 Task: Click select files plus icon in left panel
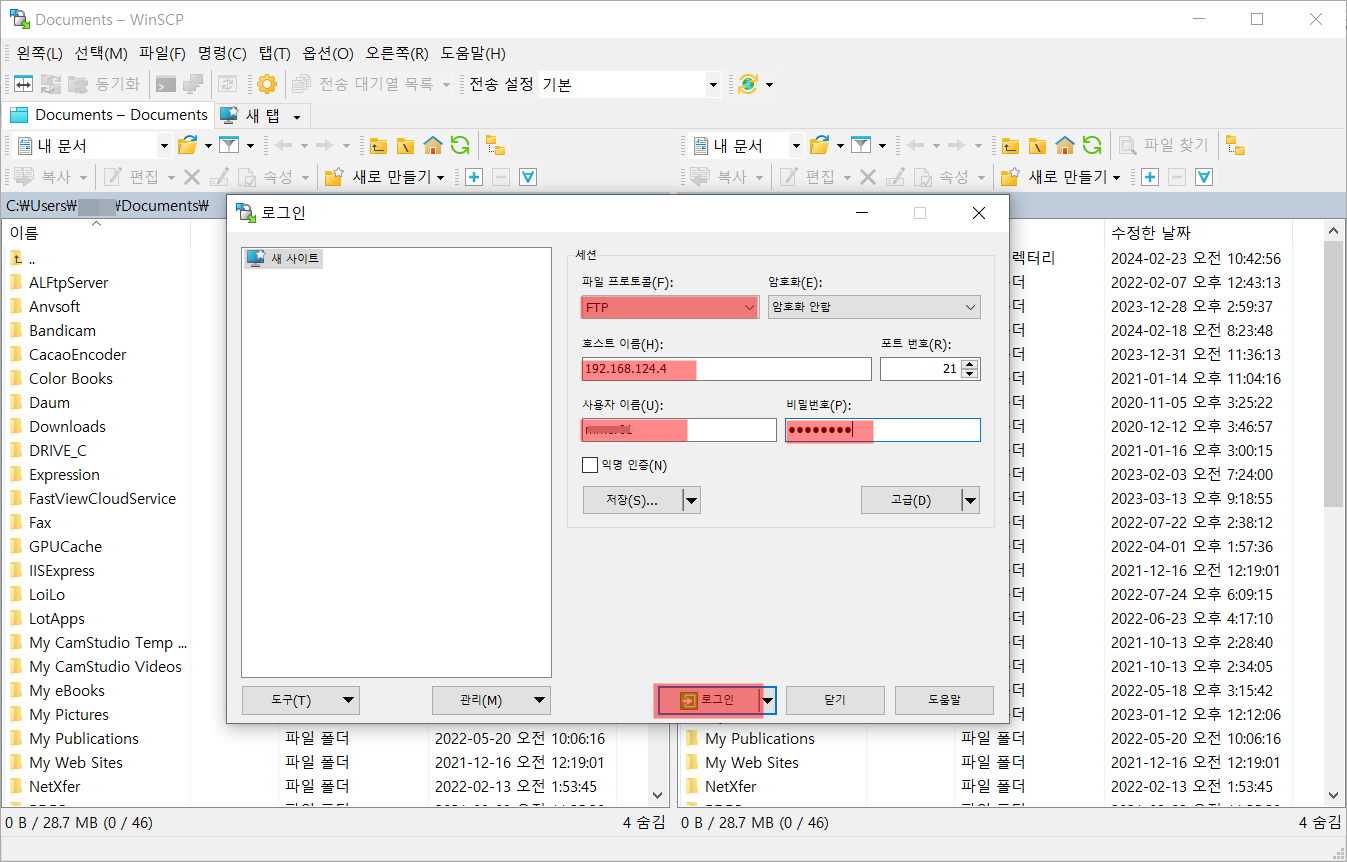pyautogui.click(x=474, y=177)
